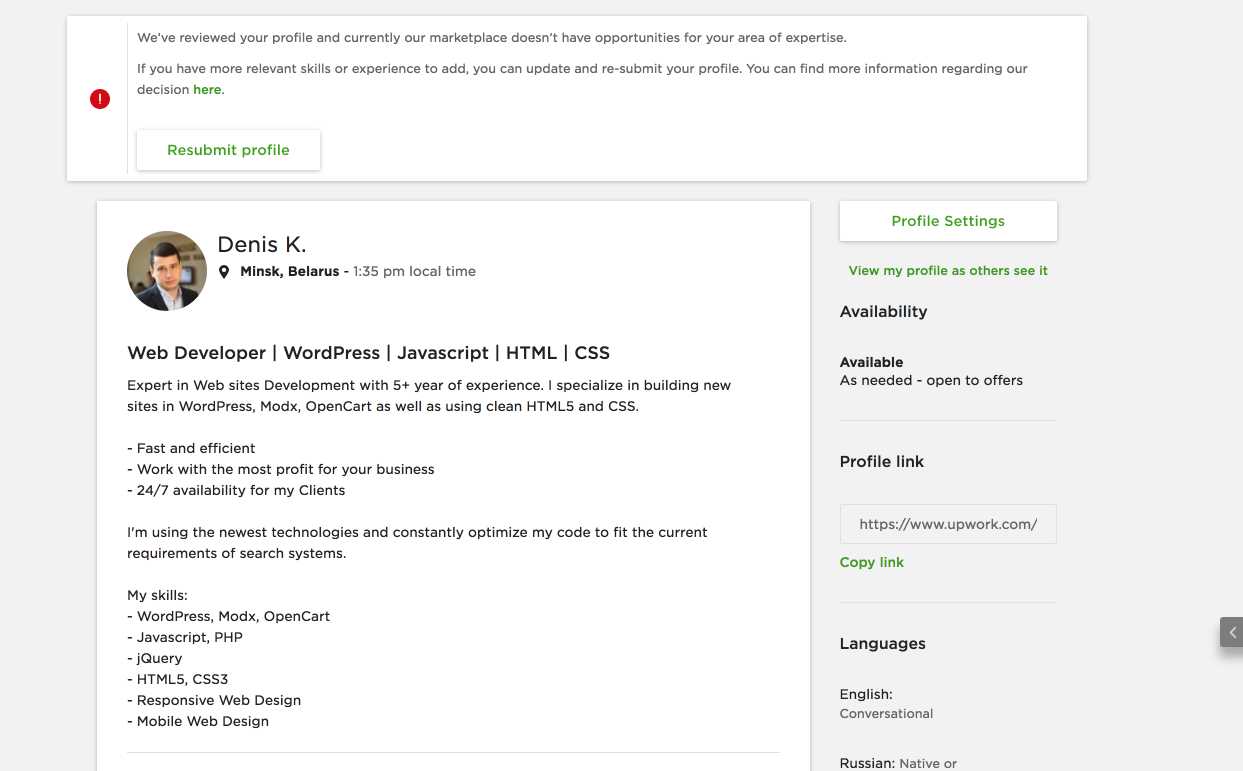Click the Availability heading
The height and width of the screenshot is (771, 1243).
click(883, 312)
